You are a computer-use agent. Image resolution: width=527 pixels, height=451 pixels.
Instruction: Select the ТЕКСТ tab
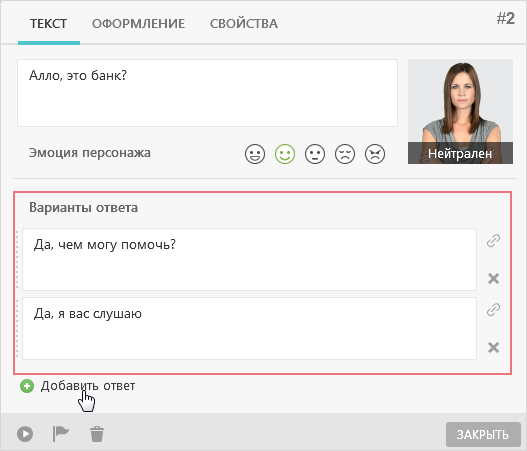(48, 24)
